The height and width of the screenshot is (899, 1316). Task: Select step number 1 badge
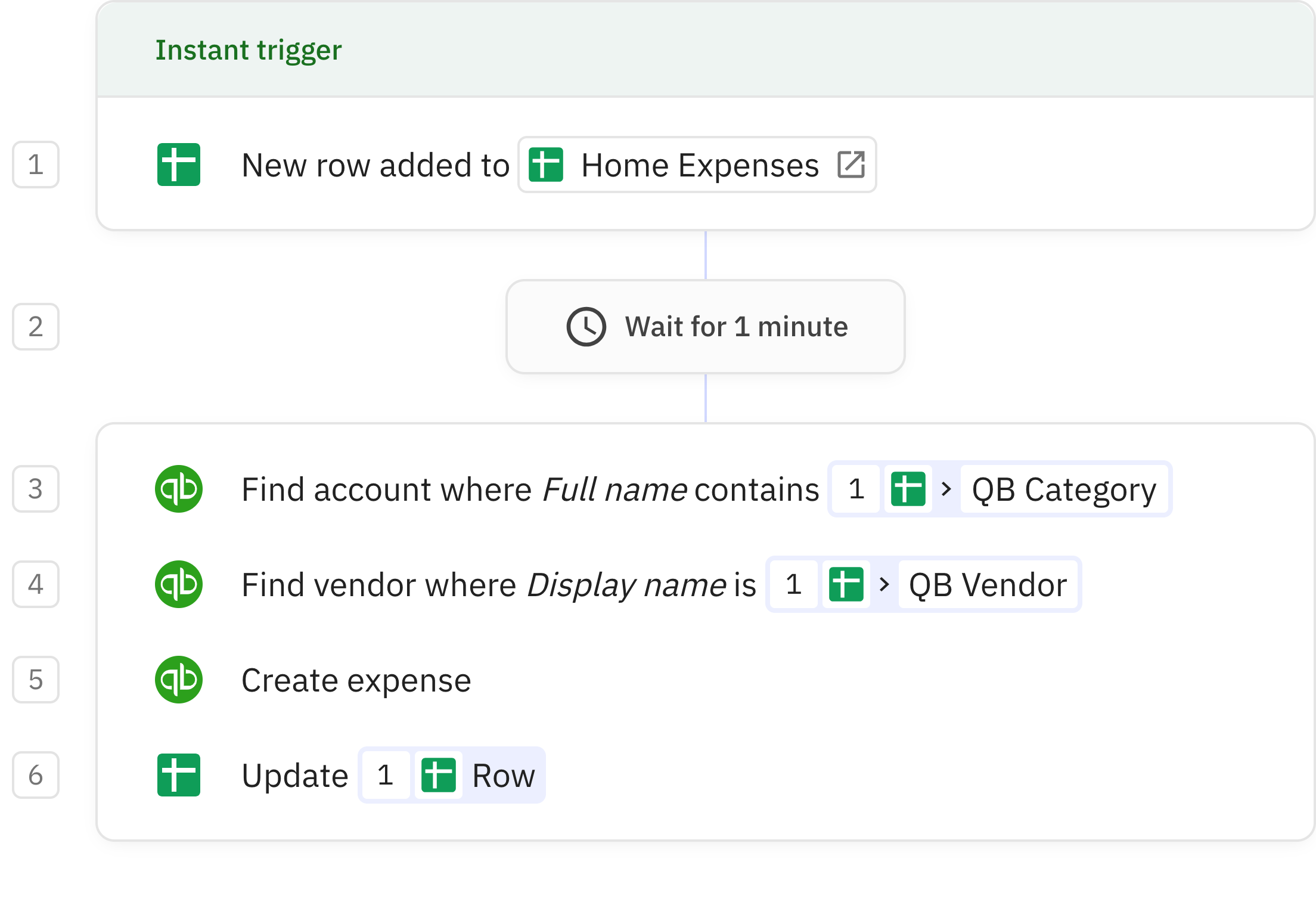pos(36,165)
